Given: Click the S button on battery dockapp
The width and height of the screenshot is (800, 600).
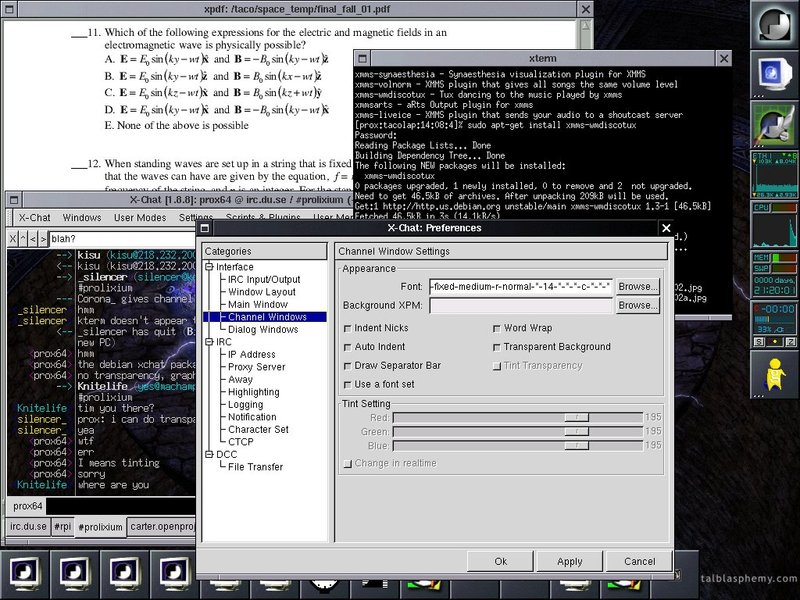Looking at the screenshot, I should point(759,342).
